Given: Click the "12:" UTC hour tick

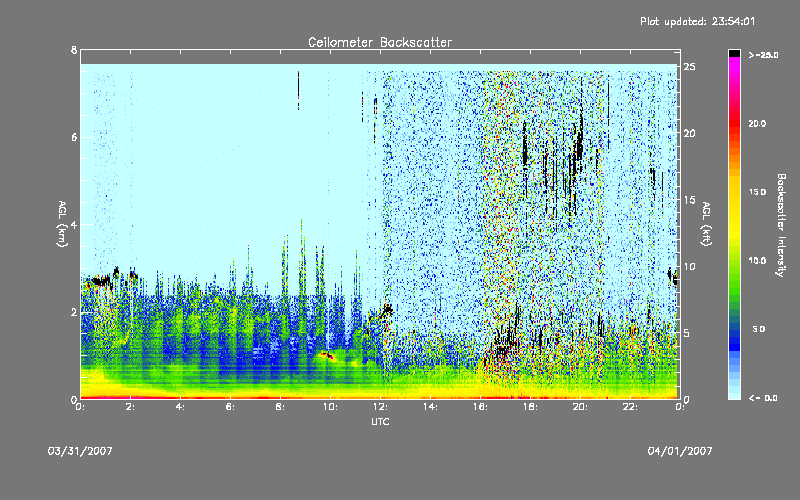Looking at the screenshot, I should tap(380, 407).
